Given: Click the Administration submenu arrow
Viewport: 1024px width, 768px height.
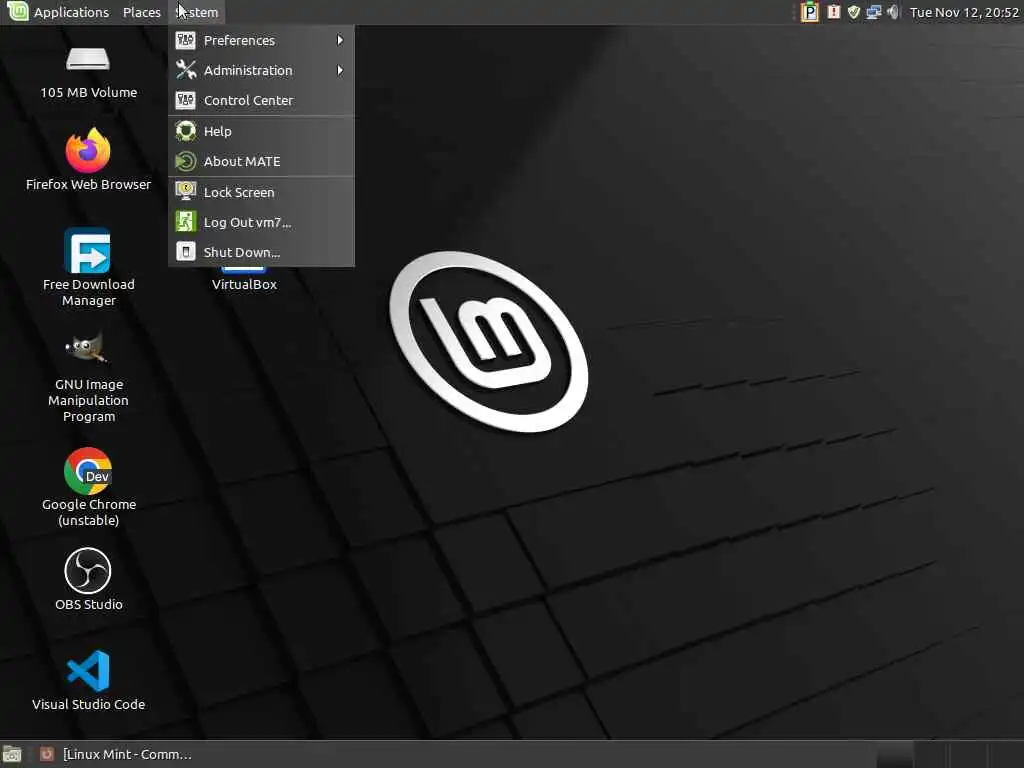Looking at the screenshot, I should point(340,71).
